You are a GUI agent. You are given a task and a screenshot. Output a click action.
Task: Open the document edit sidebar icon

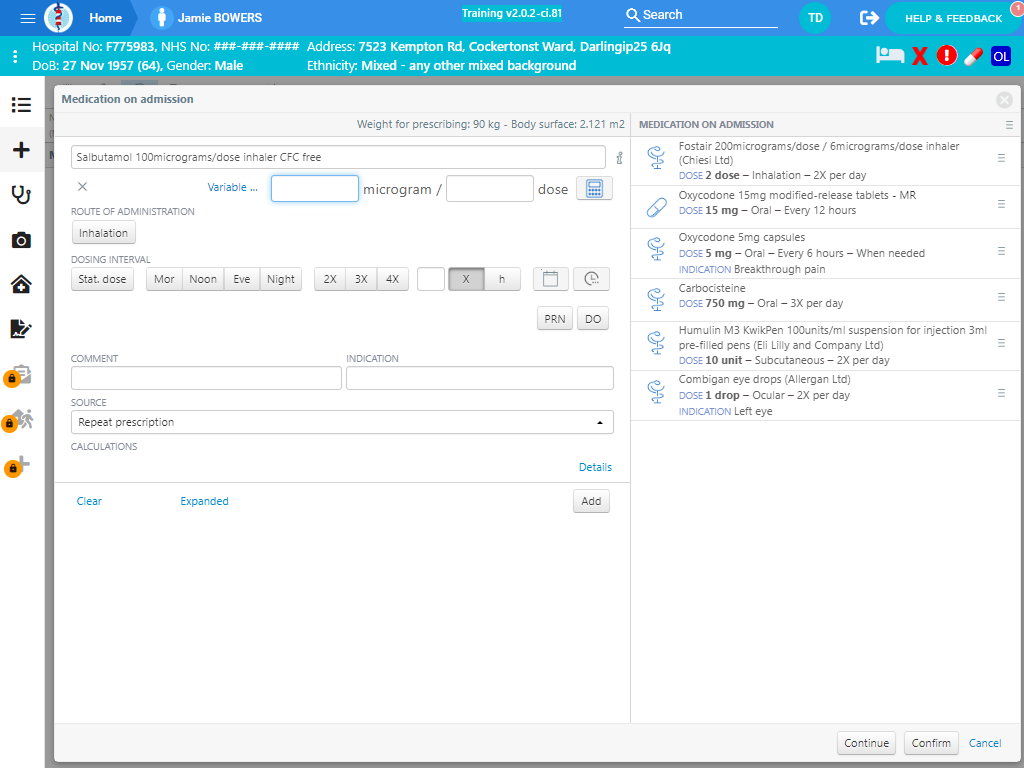(x=21, y=328)
